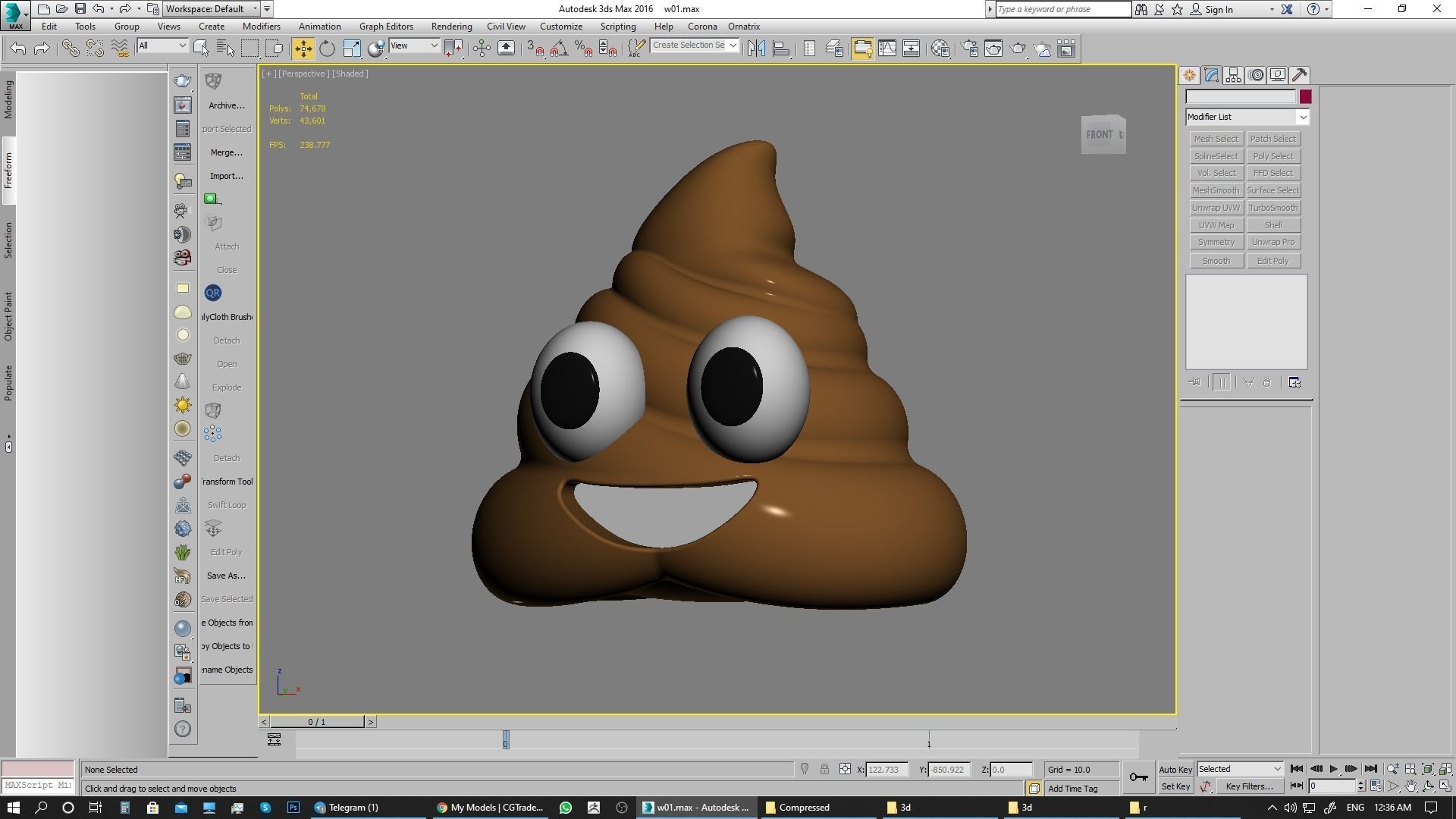Click the Undo arrow in main toolbar

coord(18,49)
